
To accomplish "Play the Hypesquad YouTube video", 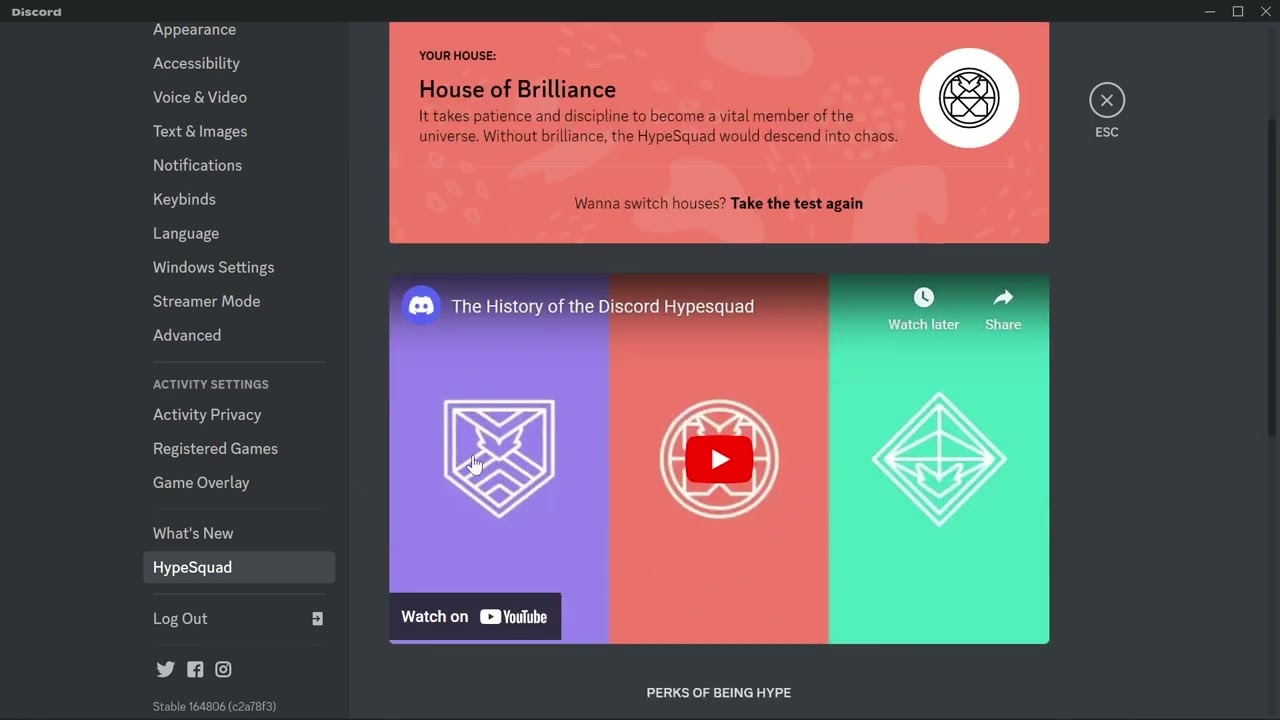I will pyautogui.click(x=719, y=459).
